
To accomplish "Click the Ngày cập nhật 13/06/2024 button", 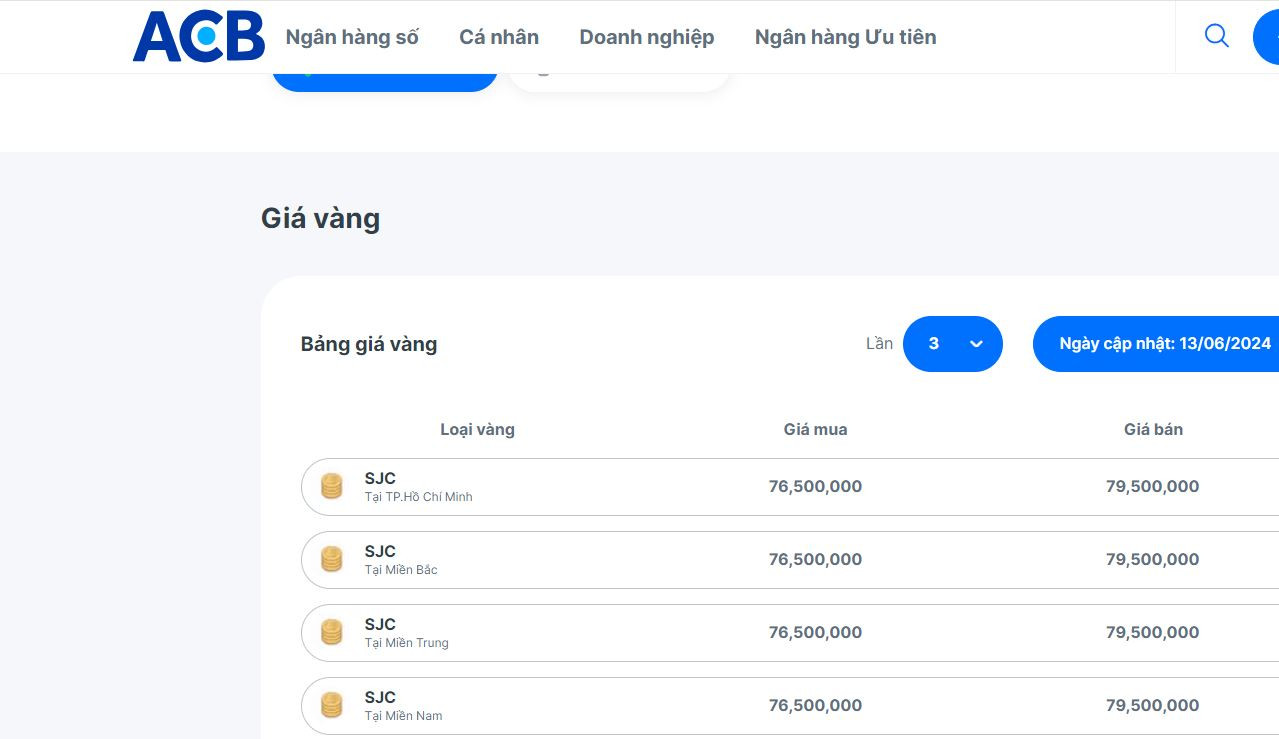I will pos(1165,343).
